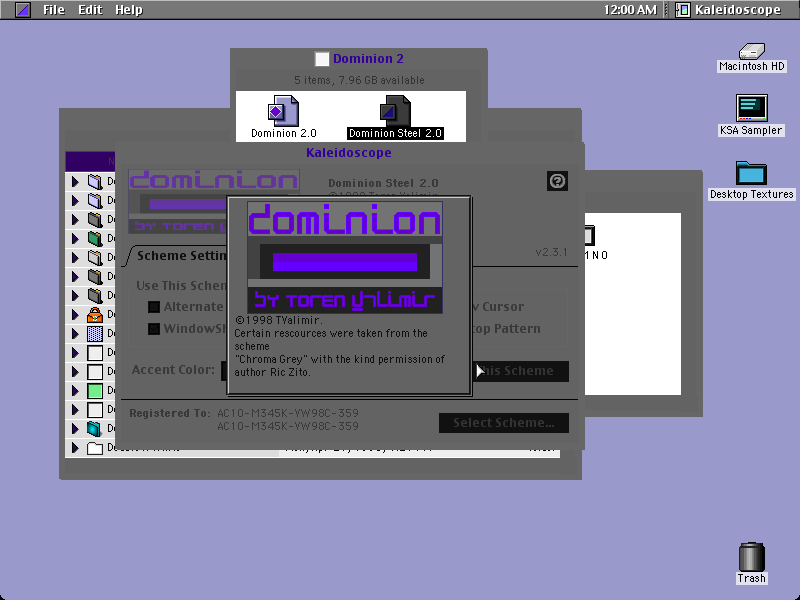Select the light grey folder icon in the list
Viewport: 800px width, 600px height.
click(95, 257)
